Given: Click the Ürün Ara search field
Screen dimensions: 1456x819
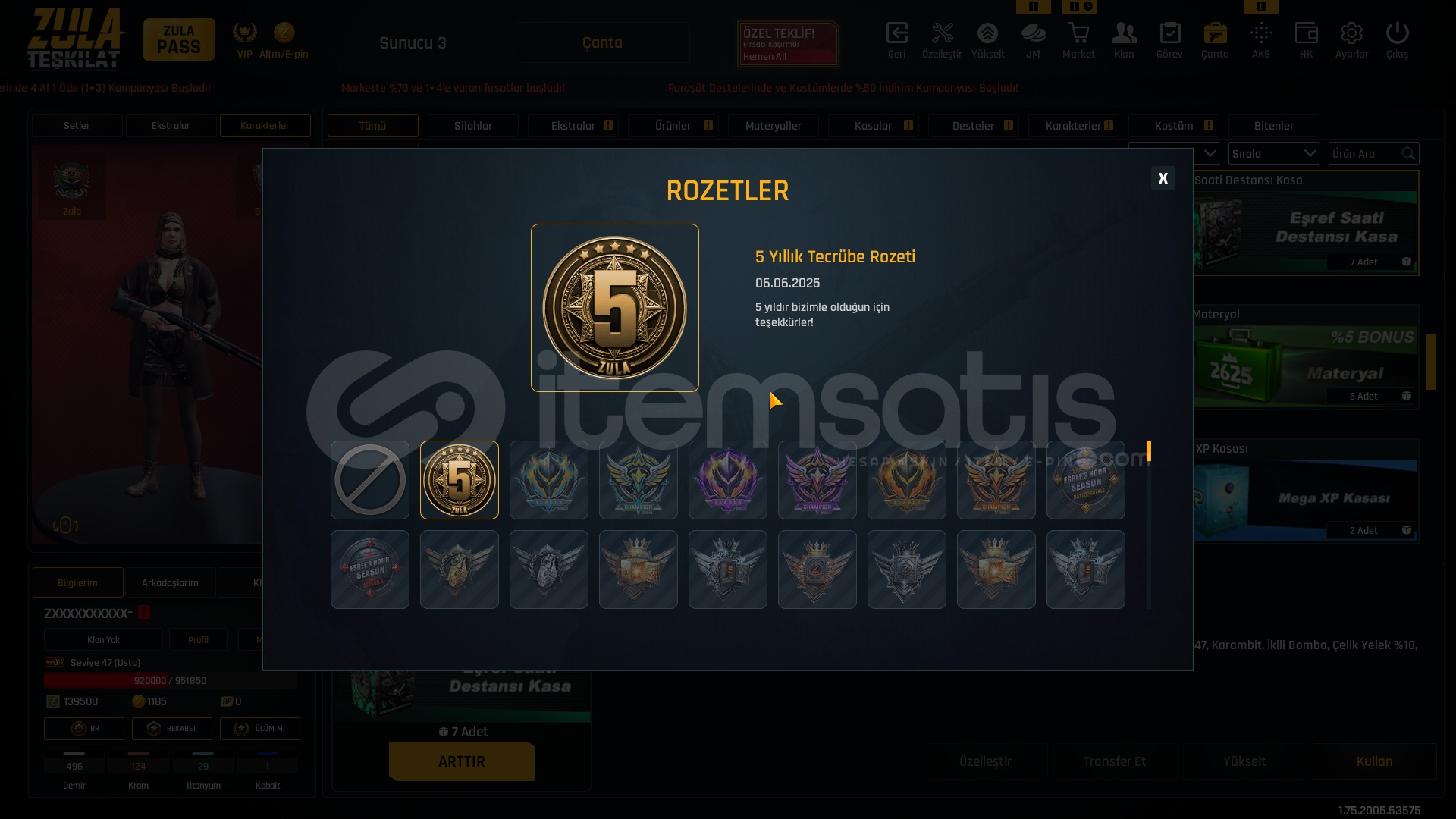Looking at the screenshot, I should (x=1374, y=154).
